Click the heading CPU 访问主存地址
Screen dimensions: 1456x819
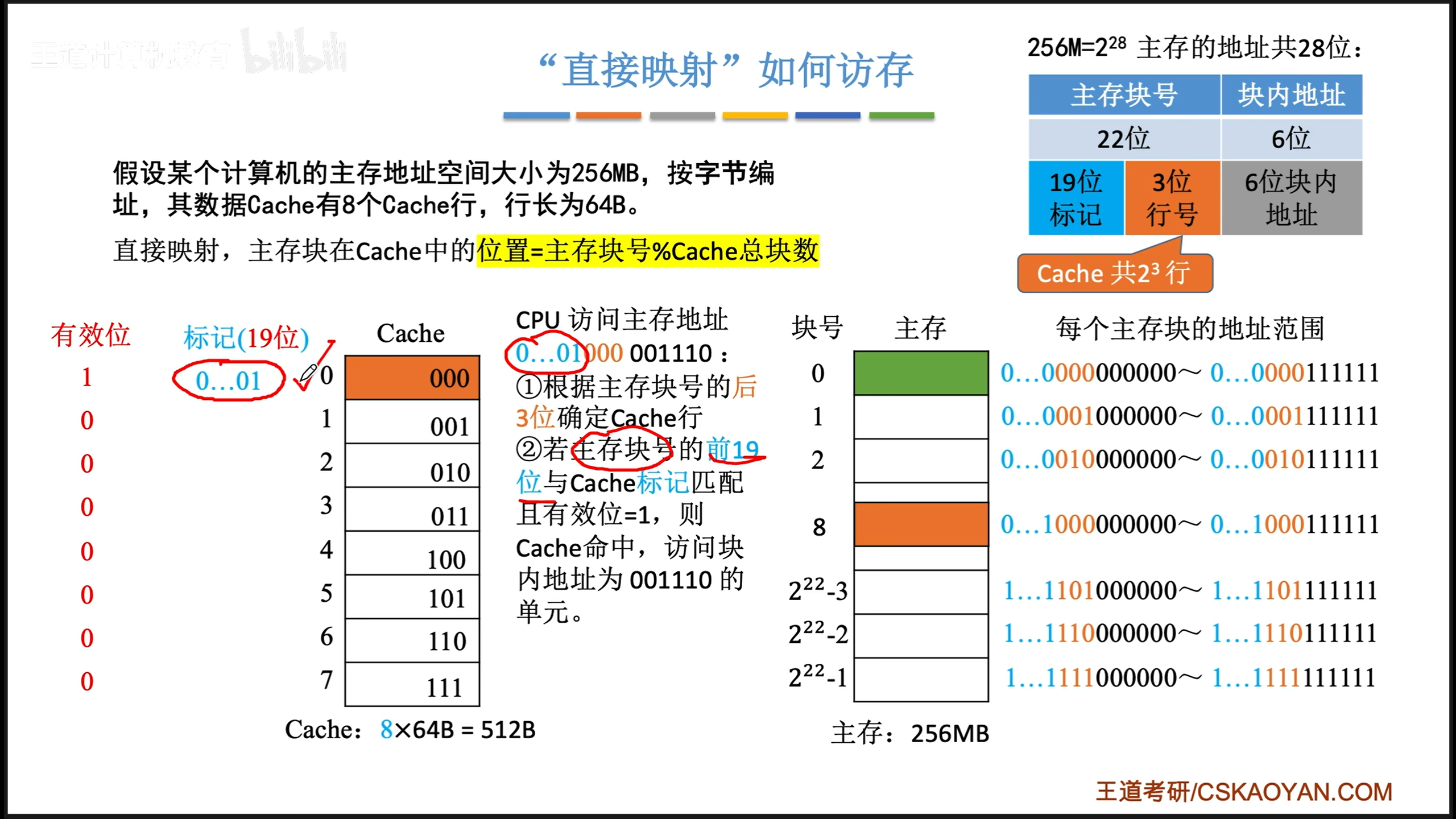coord(622,319)
